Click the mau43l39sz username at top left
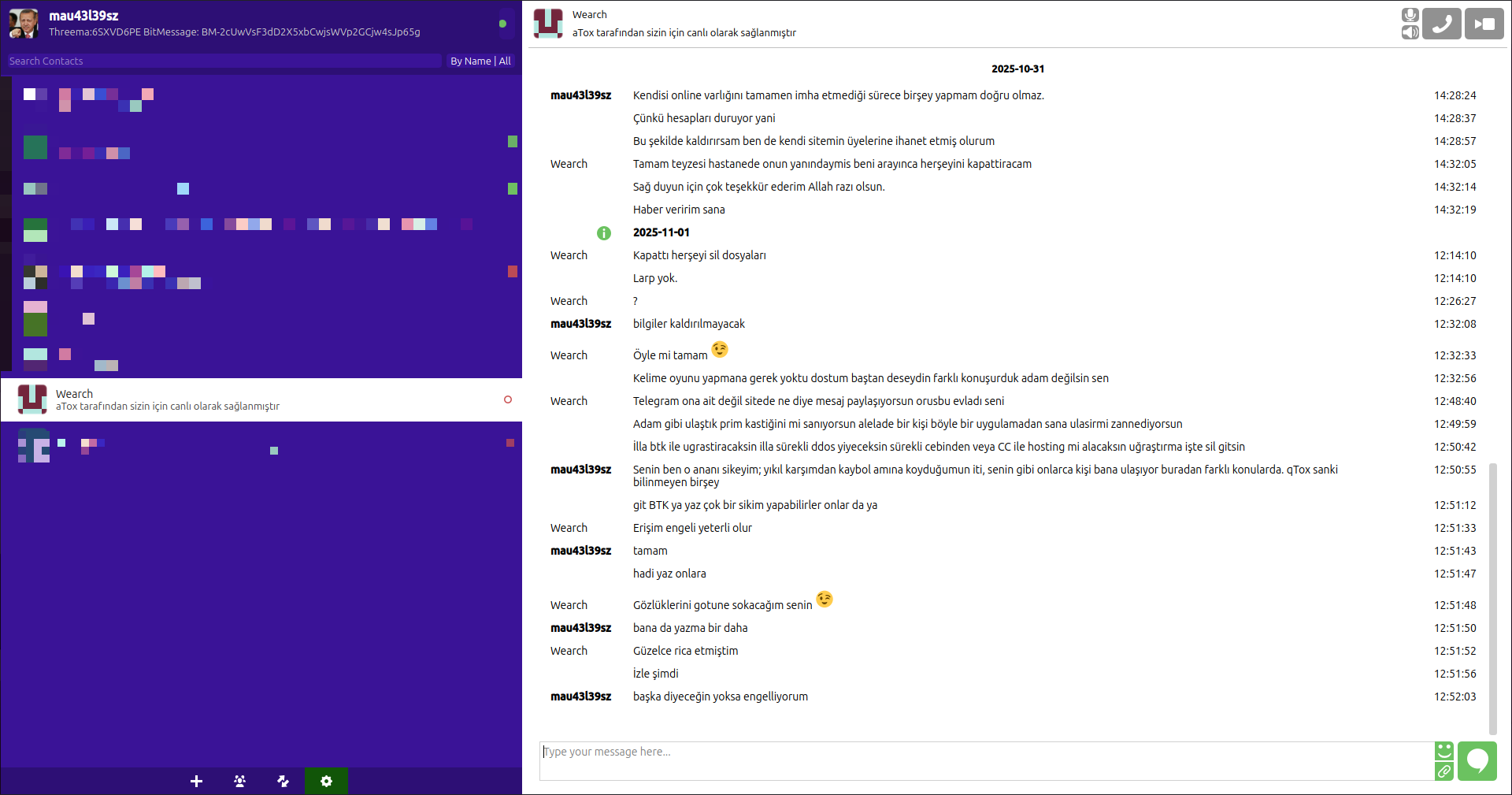This screenshot has height=795, width=1512. point(83,16)
